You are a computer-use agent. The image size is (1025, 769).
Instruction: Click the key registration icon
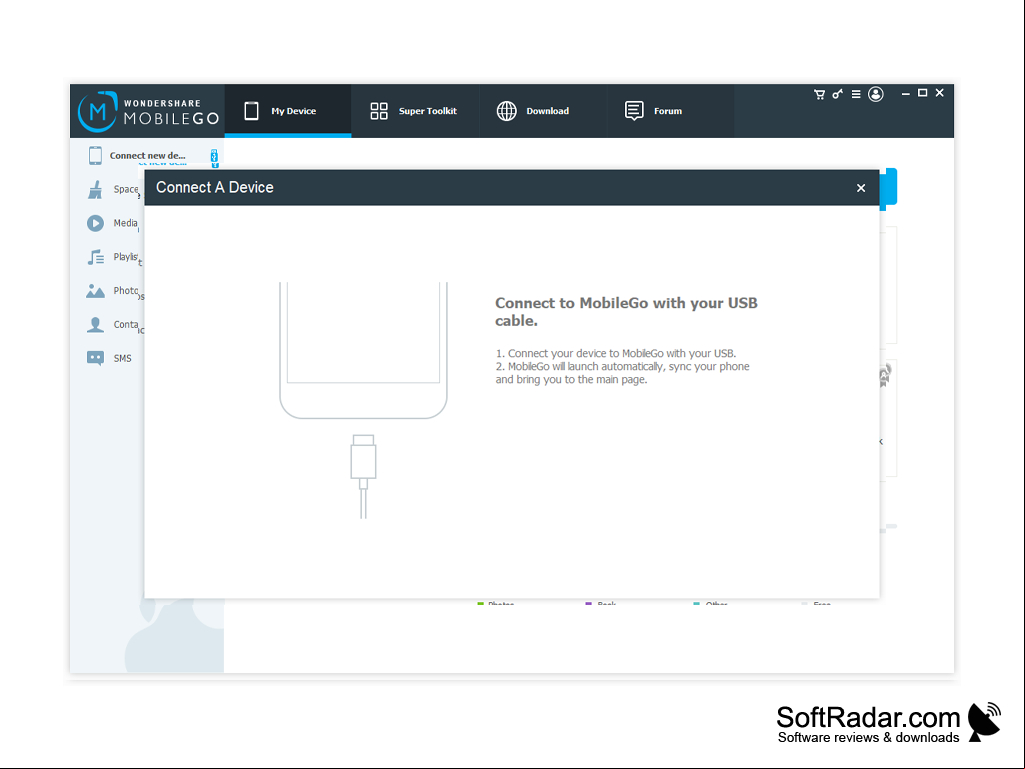837,94
